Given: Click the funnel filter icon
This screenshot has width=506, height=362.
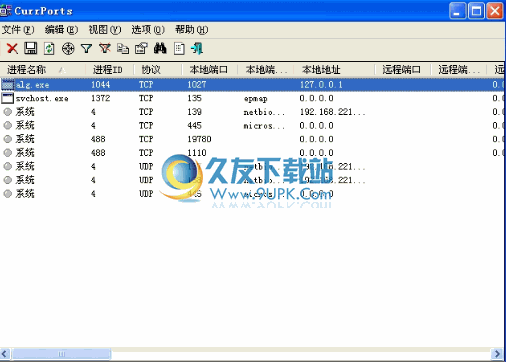Looking at the screenshot, I should pos(86,49).
